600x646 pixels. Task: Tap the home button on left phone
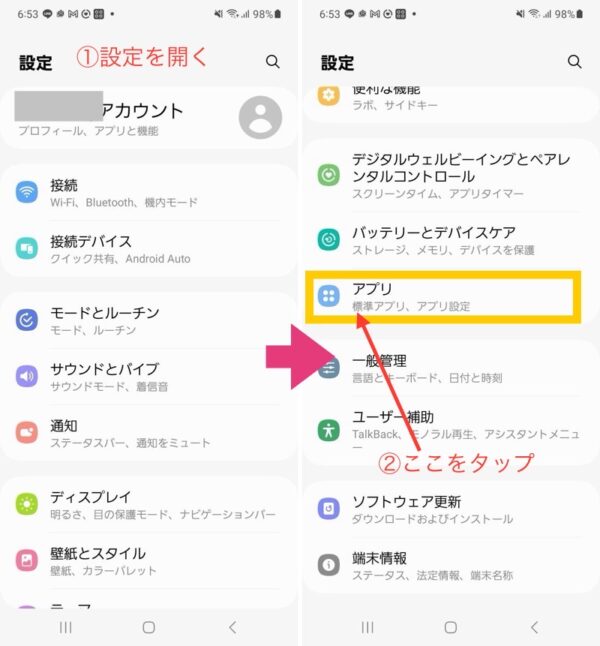pos(149,627)
